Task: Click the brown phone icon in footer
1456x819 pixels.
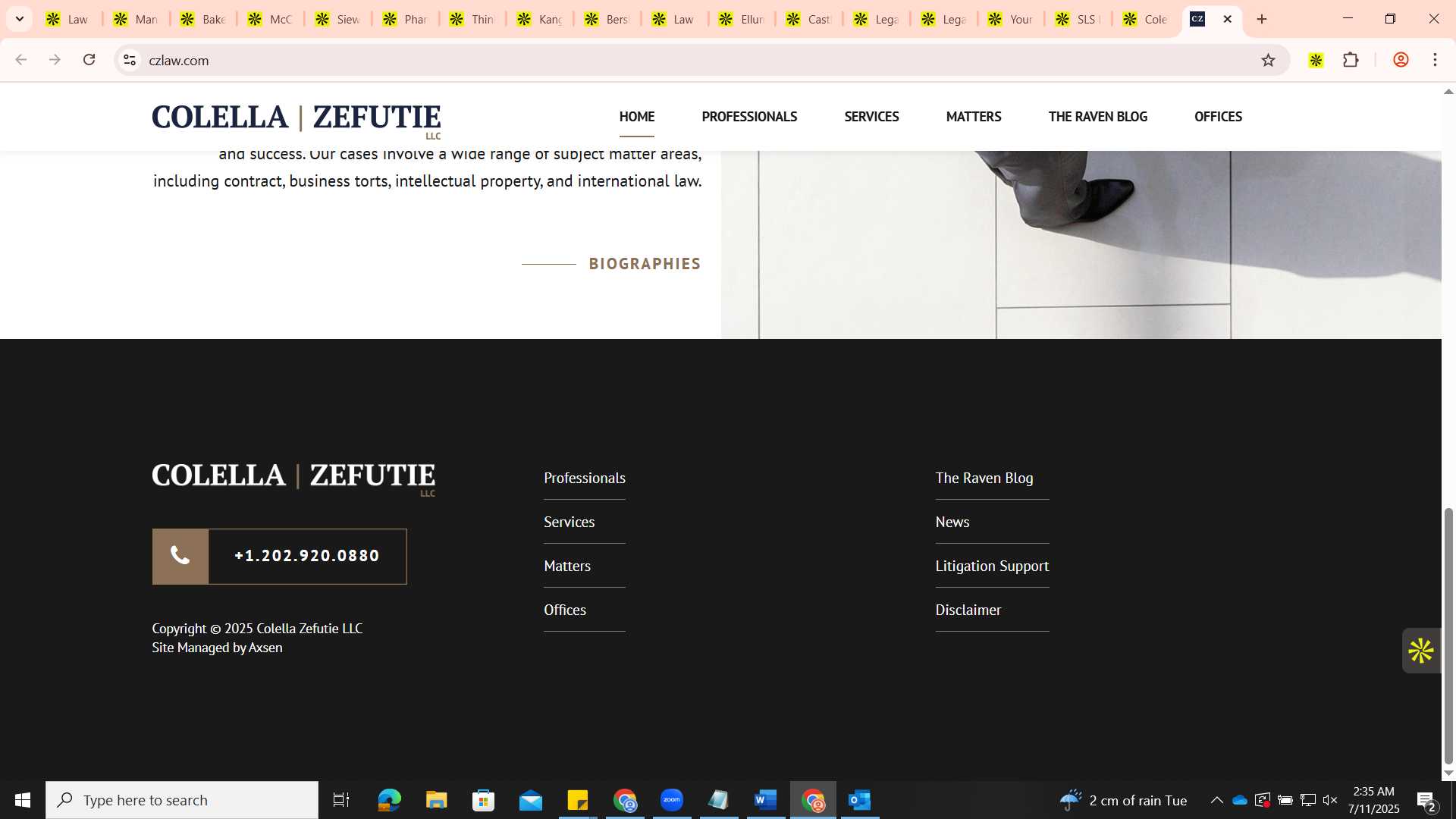Action: [180, 556]
